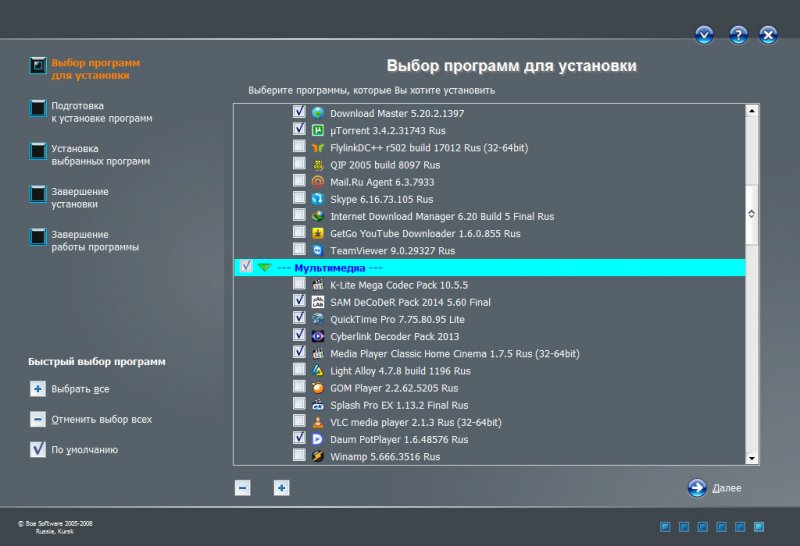800x546 pixels.
Task: Select Mail.Ru Agent 6.3.7933 row text
Action: (x=382, y=182)
